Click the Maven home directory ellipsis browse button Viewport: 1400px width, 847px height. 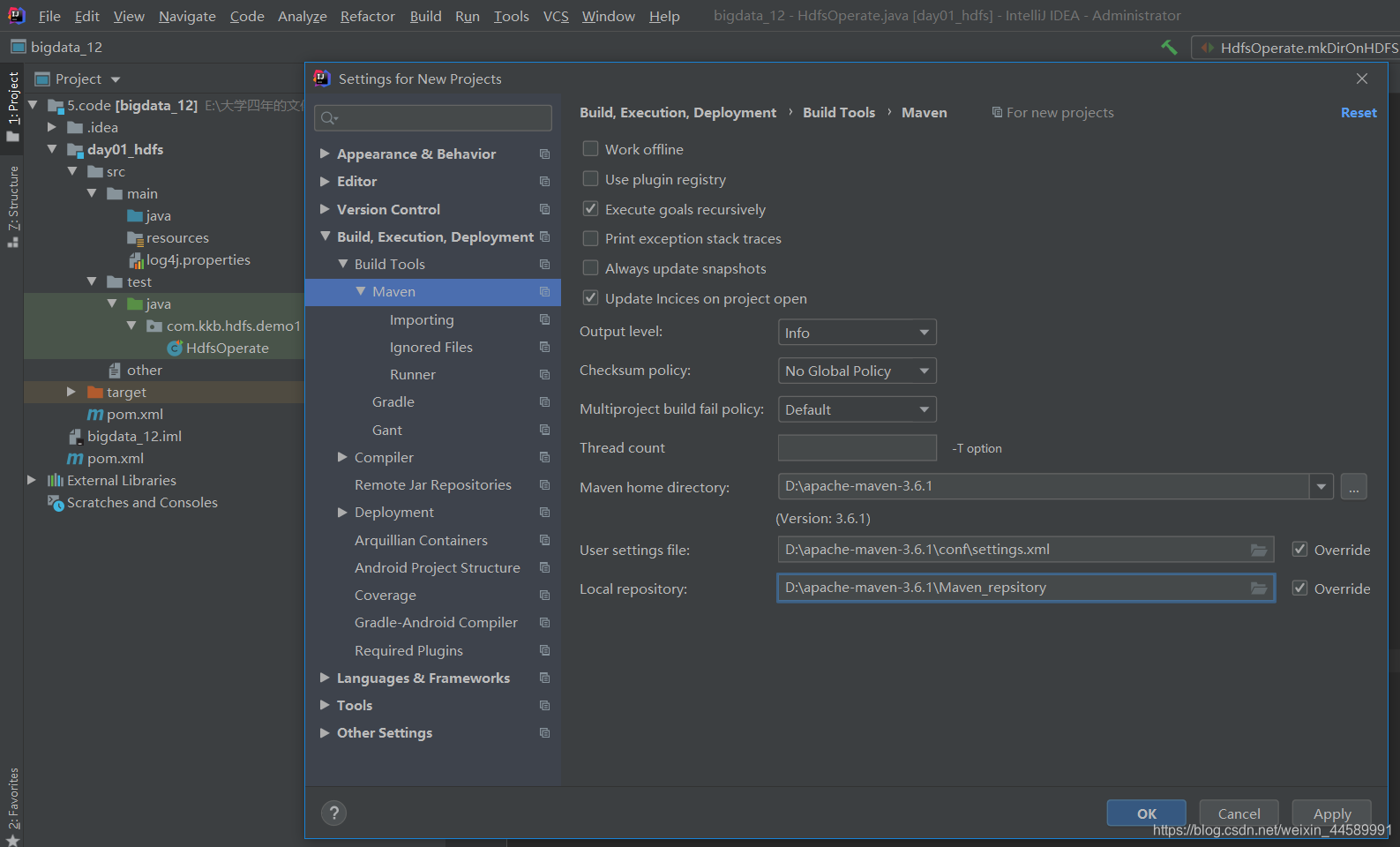pyautogui.click(x=1353, y=486)
